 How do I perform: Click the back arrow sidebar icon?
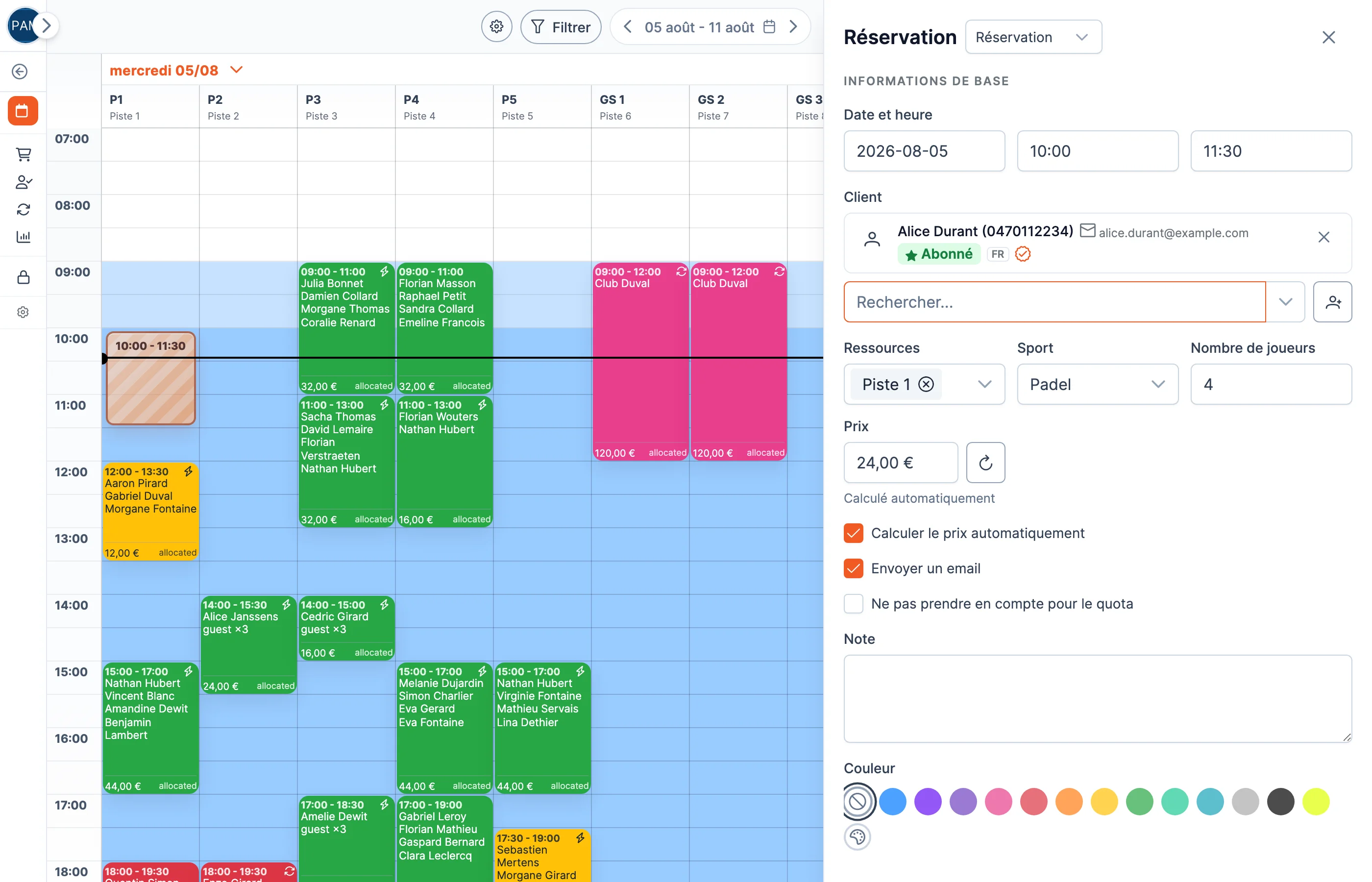tap(20, 72)
